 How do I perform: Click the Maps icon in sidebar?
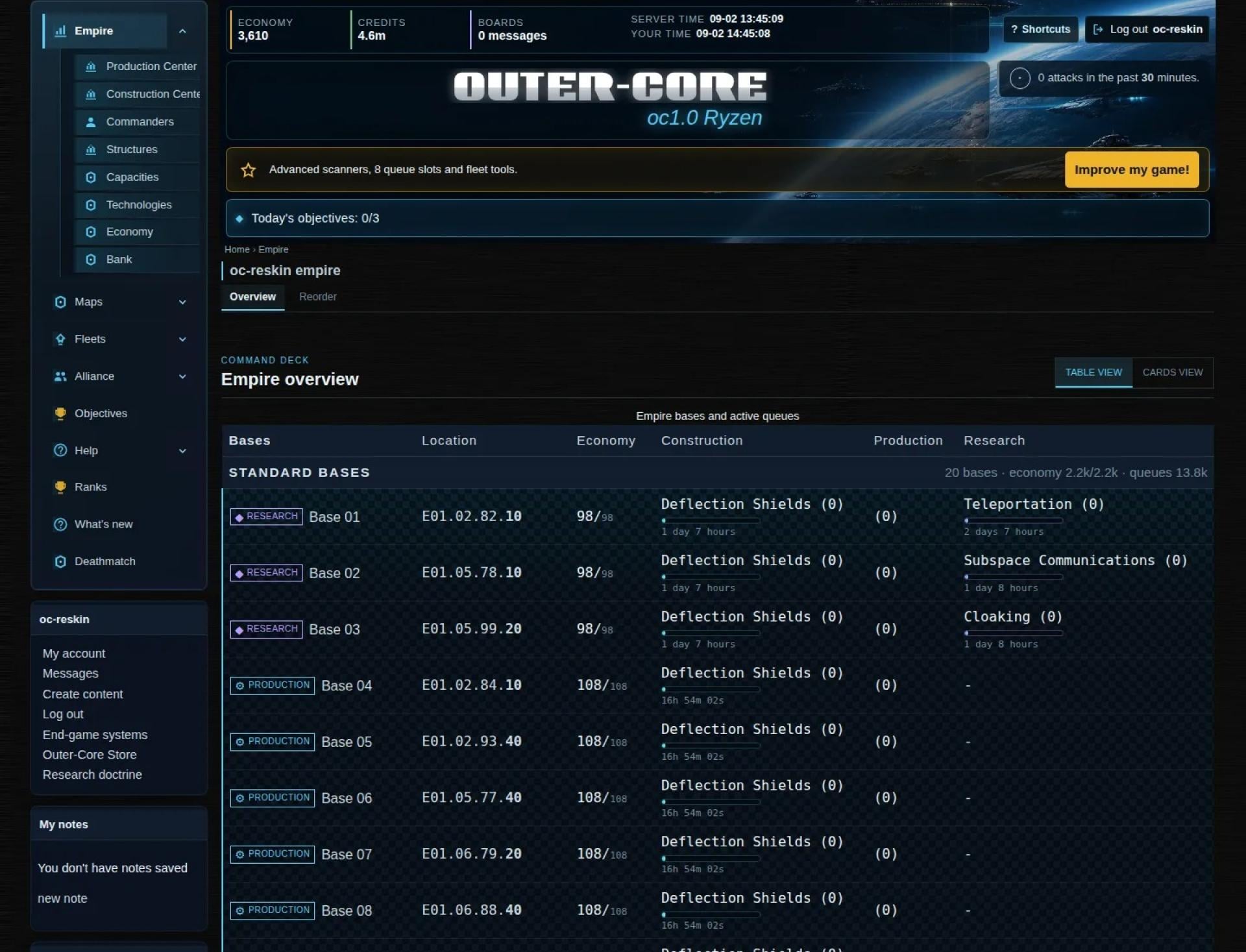(x=60, y=302)
